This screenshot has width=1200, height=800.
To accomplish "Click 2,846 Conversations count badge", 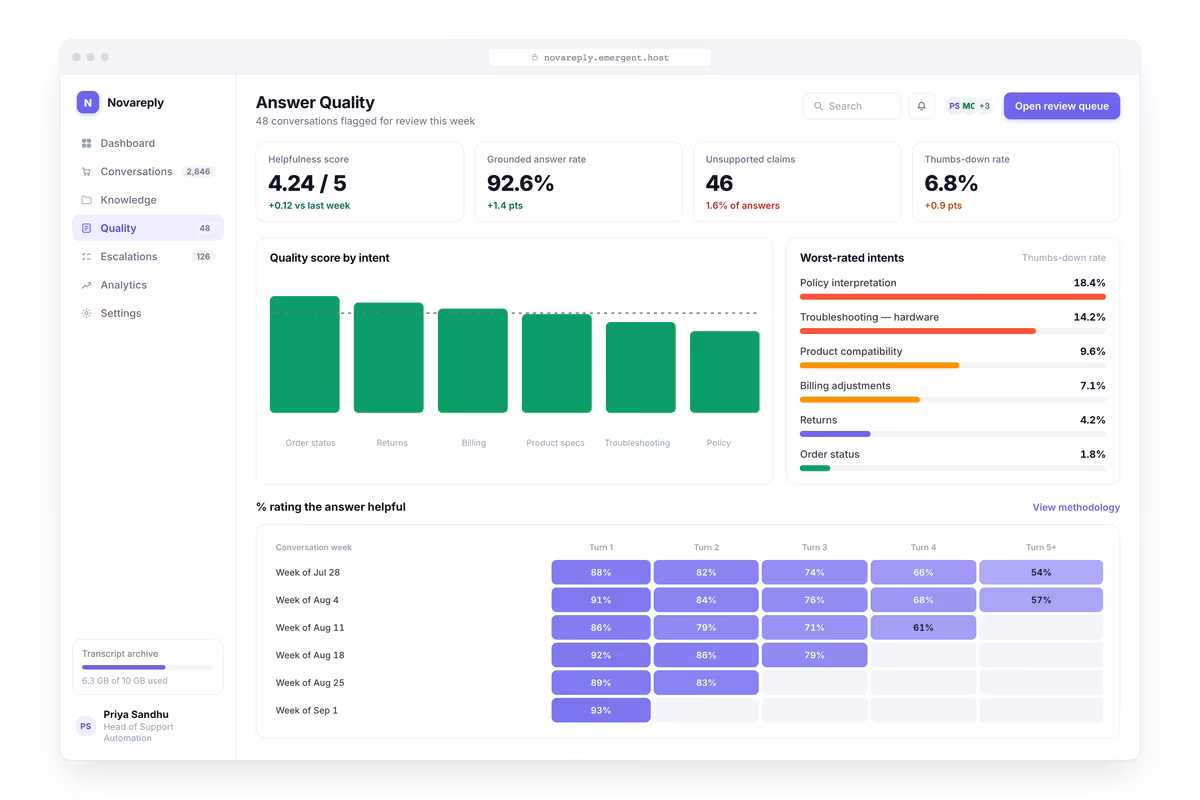I will [198, 172].
